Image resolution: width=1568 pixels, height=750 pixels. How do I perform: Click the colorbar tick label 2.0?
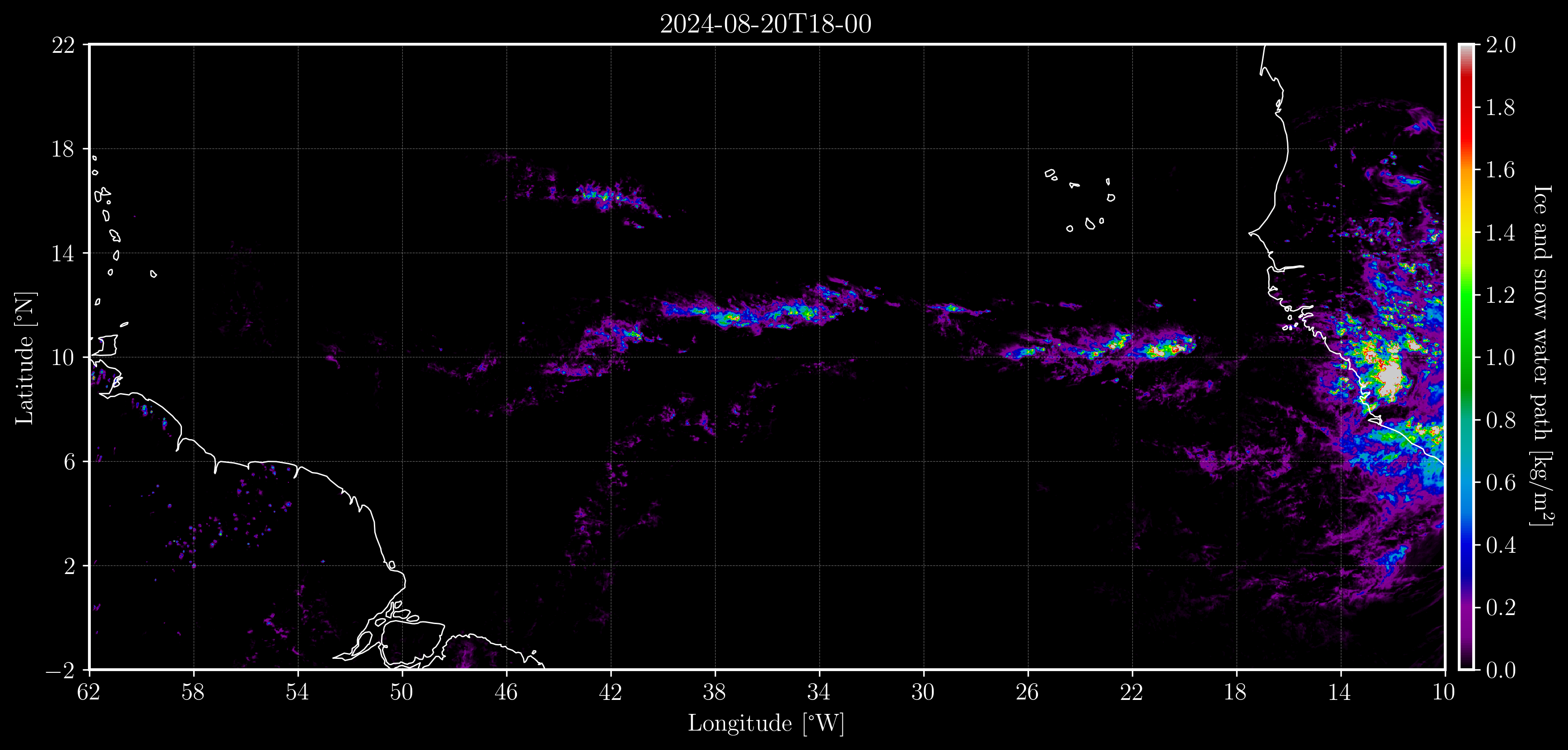coord(1500,44)
